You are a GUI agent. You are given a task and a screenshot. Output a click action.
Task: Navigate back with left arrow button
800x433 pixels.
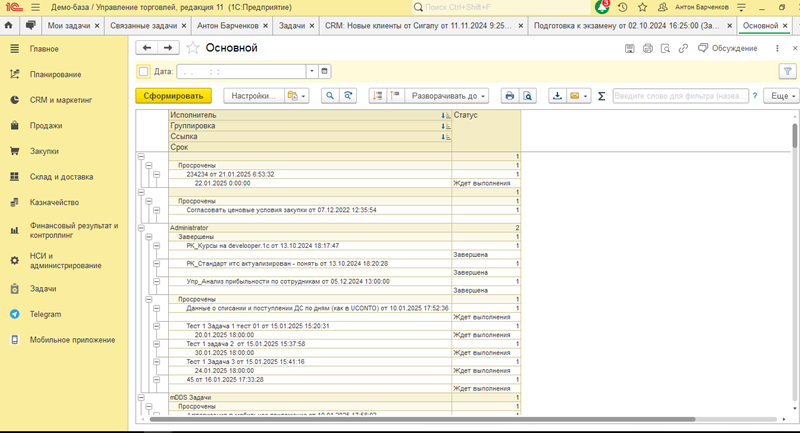click(x=147, y=48)
